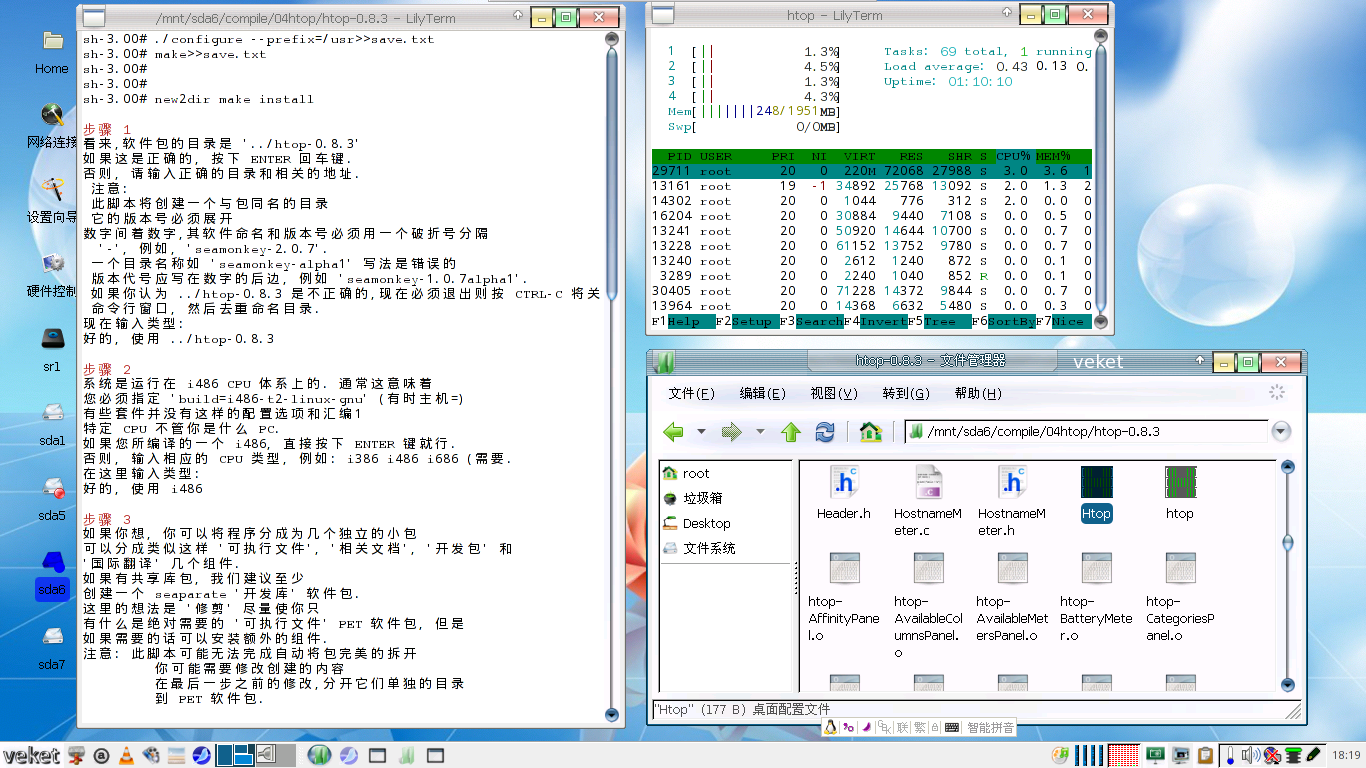Open the 编辑(E) menu

pyautogui.click(x=763, y=393)
